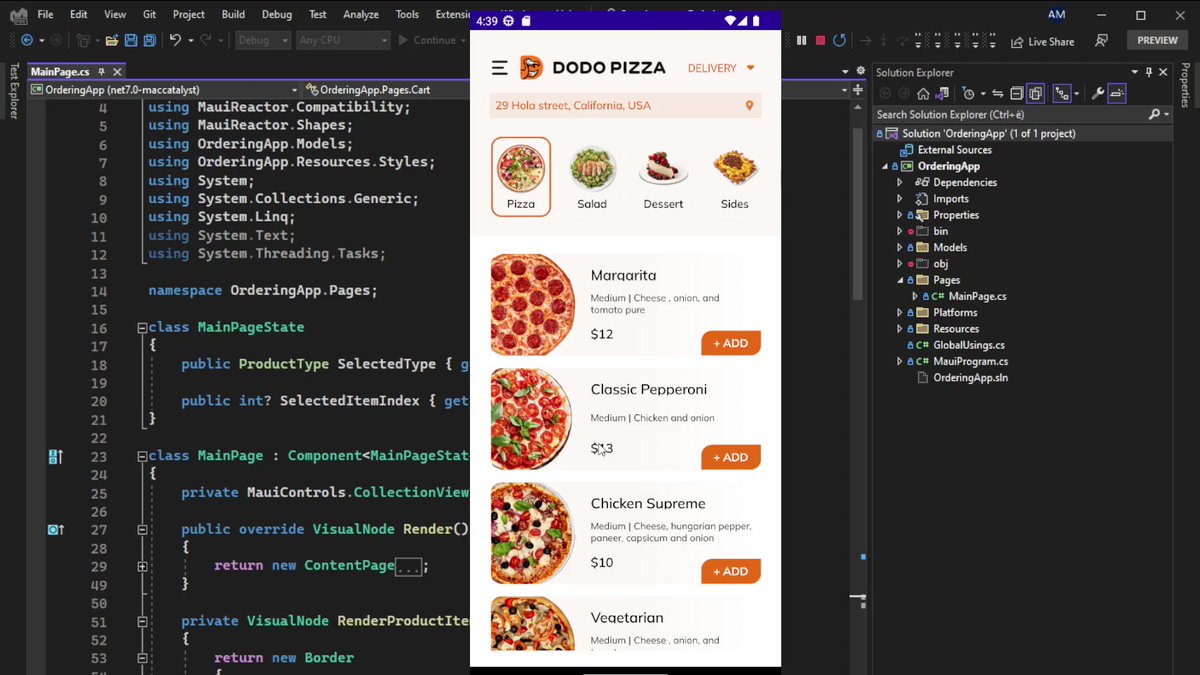Click Pending Changes Filter clock icon

[967, 93]
